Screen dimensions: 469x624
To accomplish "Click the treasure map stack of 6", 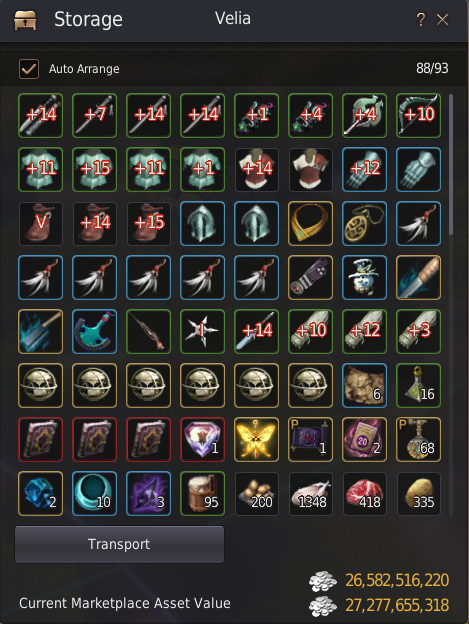I will click(364, 385).
